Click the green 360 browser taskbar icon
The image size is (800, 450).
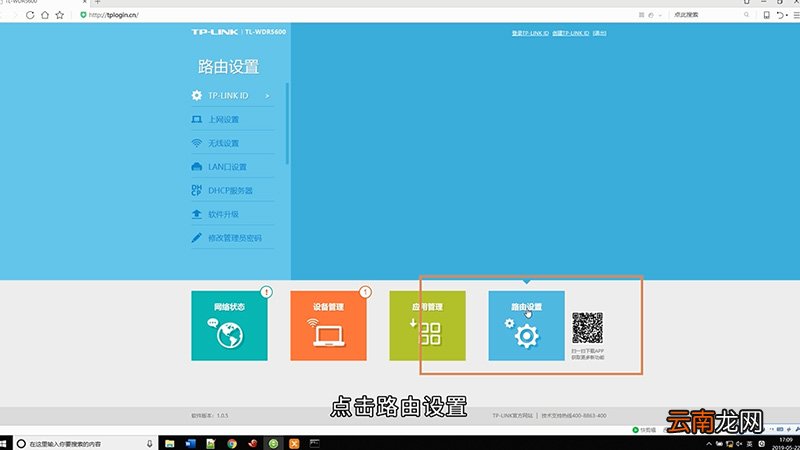pos(273,443)
